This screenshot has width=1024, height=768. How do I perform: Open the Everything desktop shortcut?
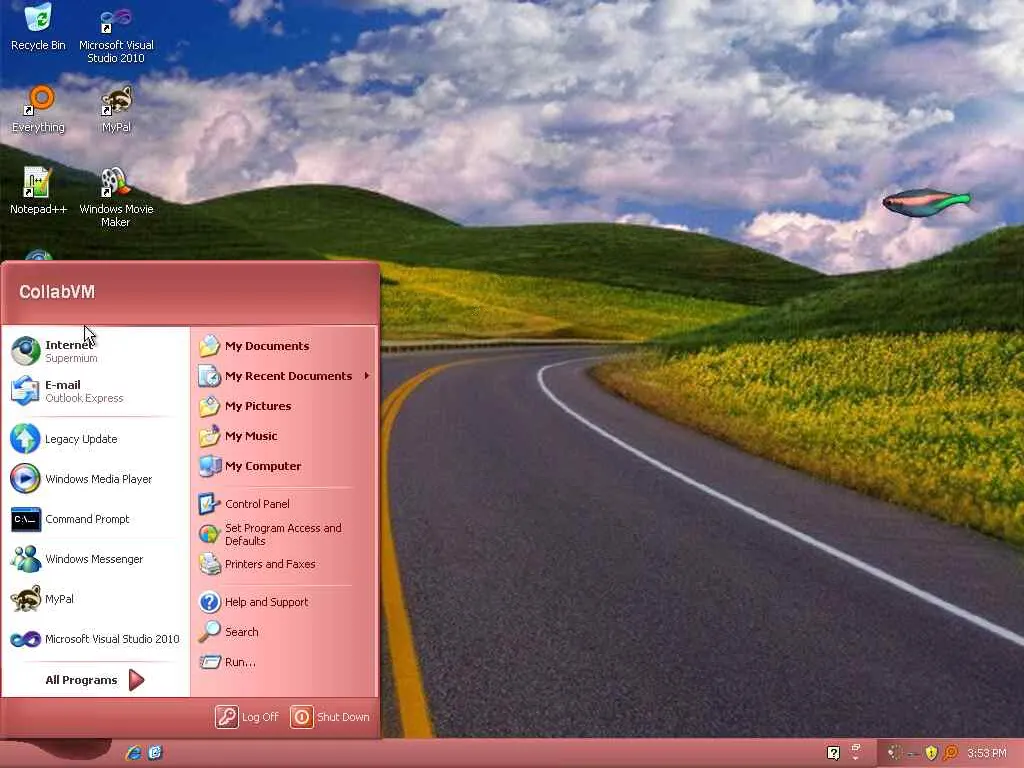38,110
